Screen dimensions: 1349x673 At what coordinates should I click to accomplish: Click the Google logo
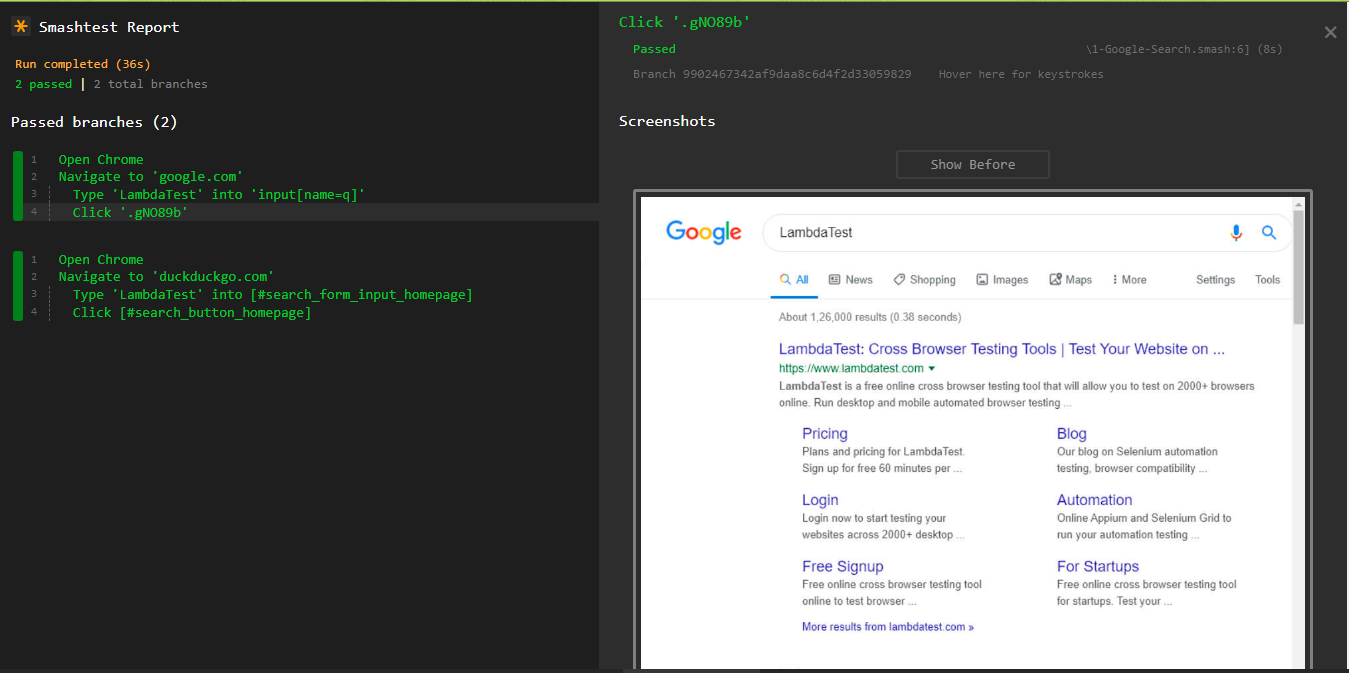click(704, 233)
